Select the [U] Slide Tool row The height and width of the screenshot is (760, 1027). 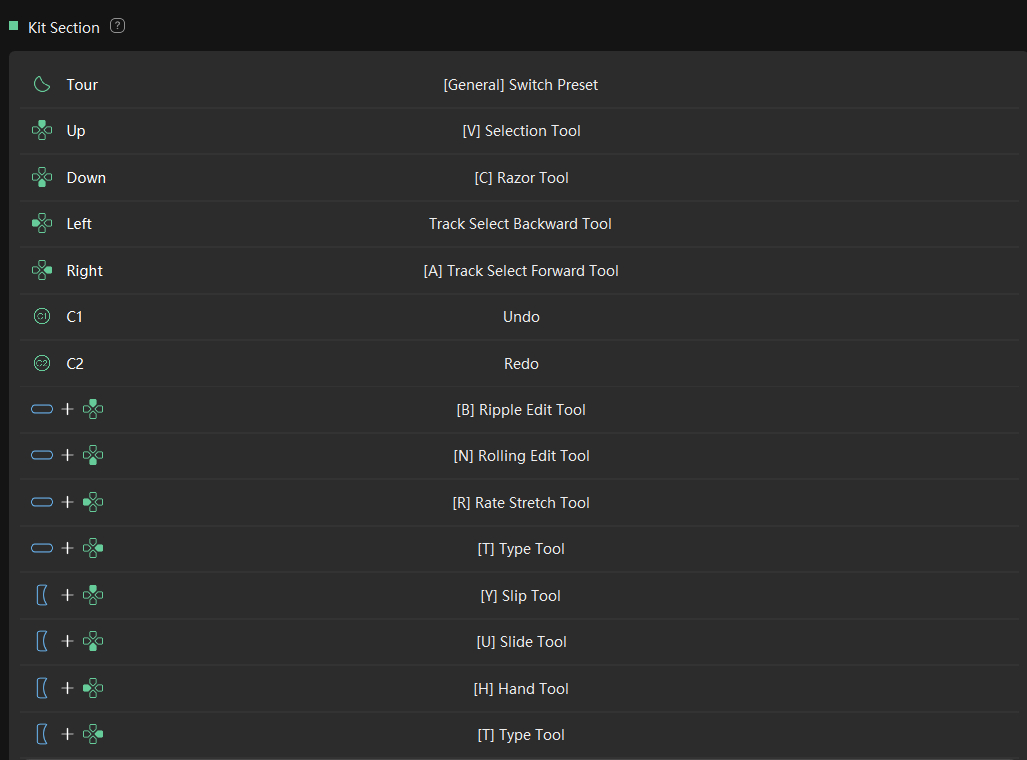[x=519, y=642]
